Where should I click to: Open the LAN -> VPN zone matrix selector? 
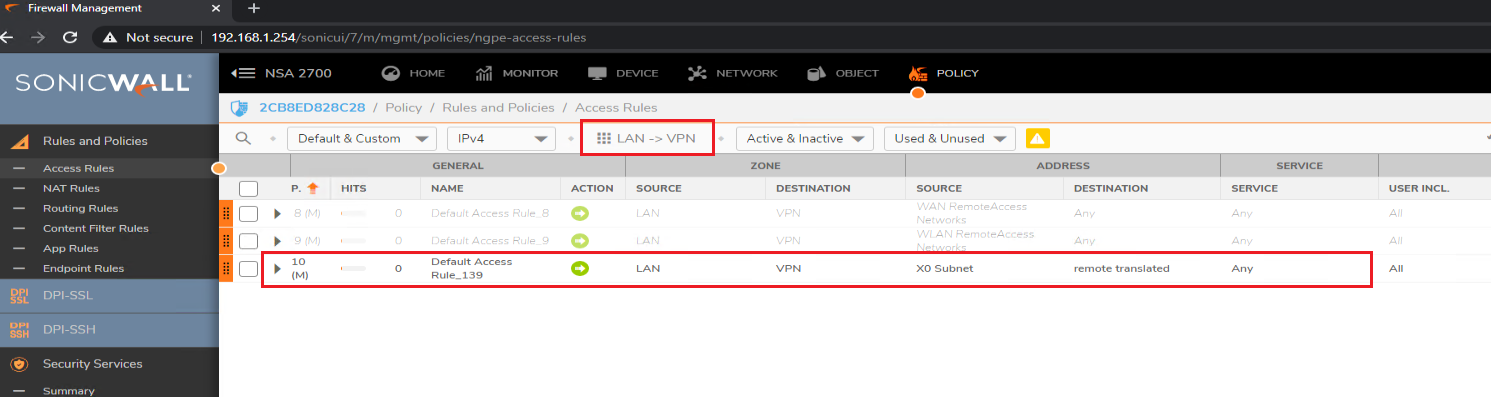pyautogui.click(x=647, y=138)
